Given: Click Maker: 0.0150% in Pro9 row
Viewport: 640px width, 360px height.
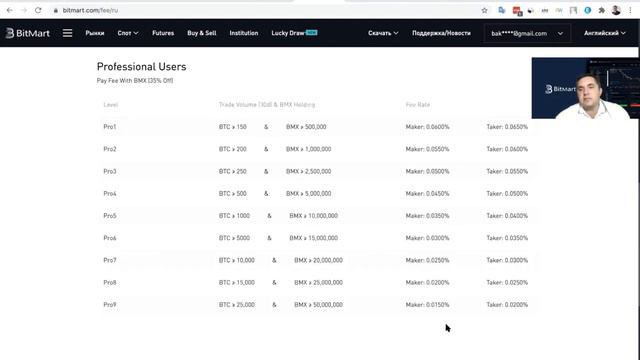Looking at the screenshot, I should click(427, 305).
